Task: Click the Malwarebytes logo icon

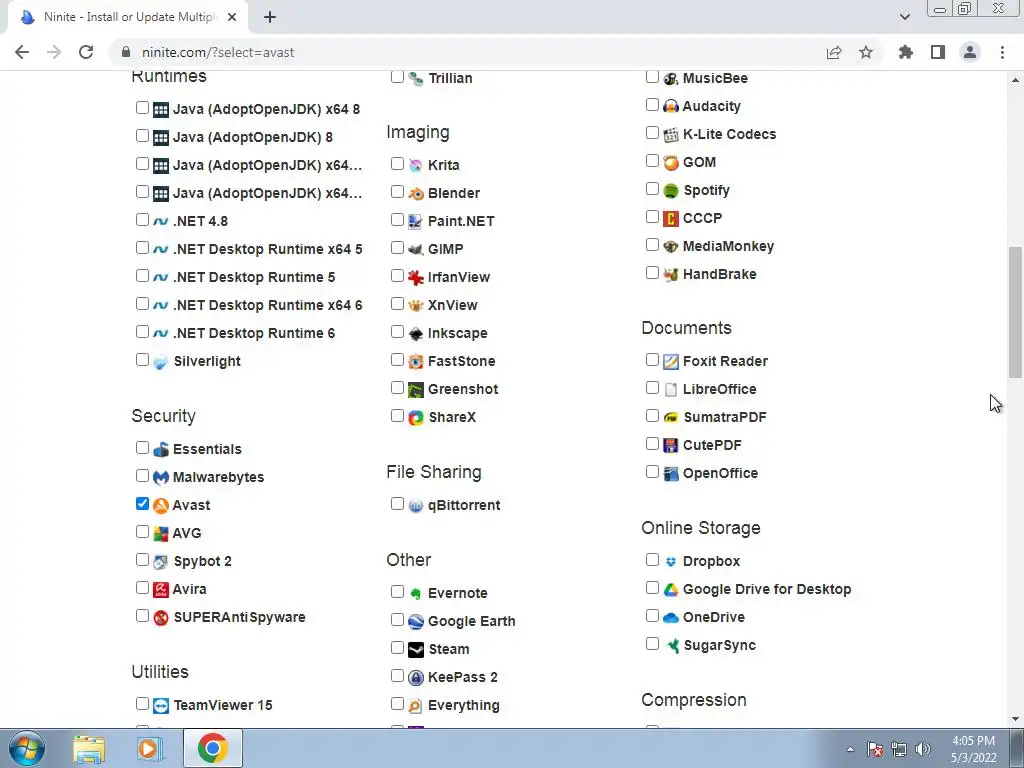Action: [x=161, y=477]
